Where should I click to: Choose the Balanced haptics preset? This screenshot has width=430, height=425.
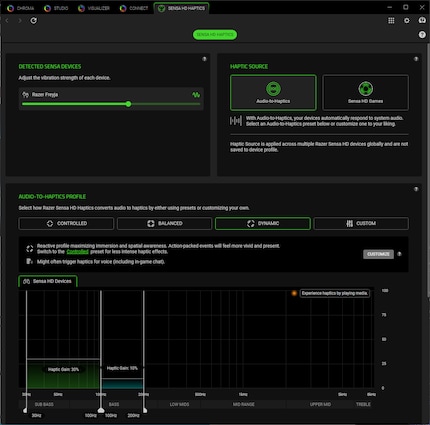(x=164, y=223)
